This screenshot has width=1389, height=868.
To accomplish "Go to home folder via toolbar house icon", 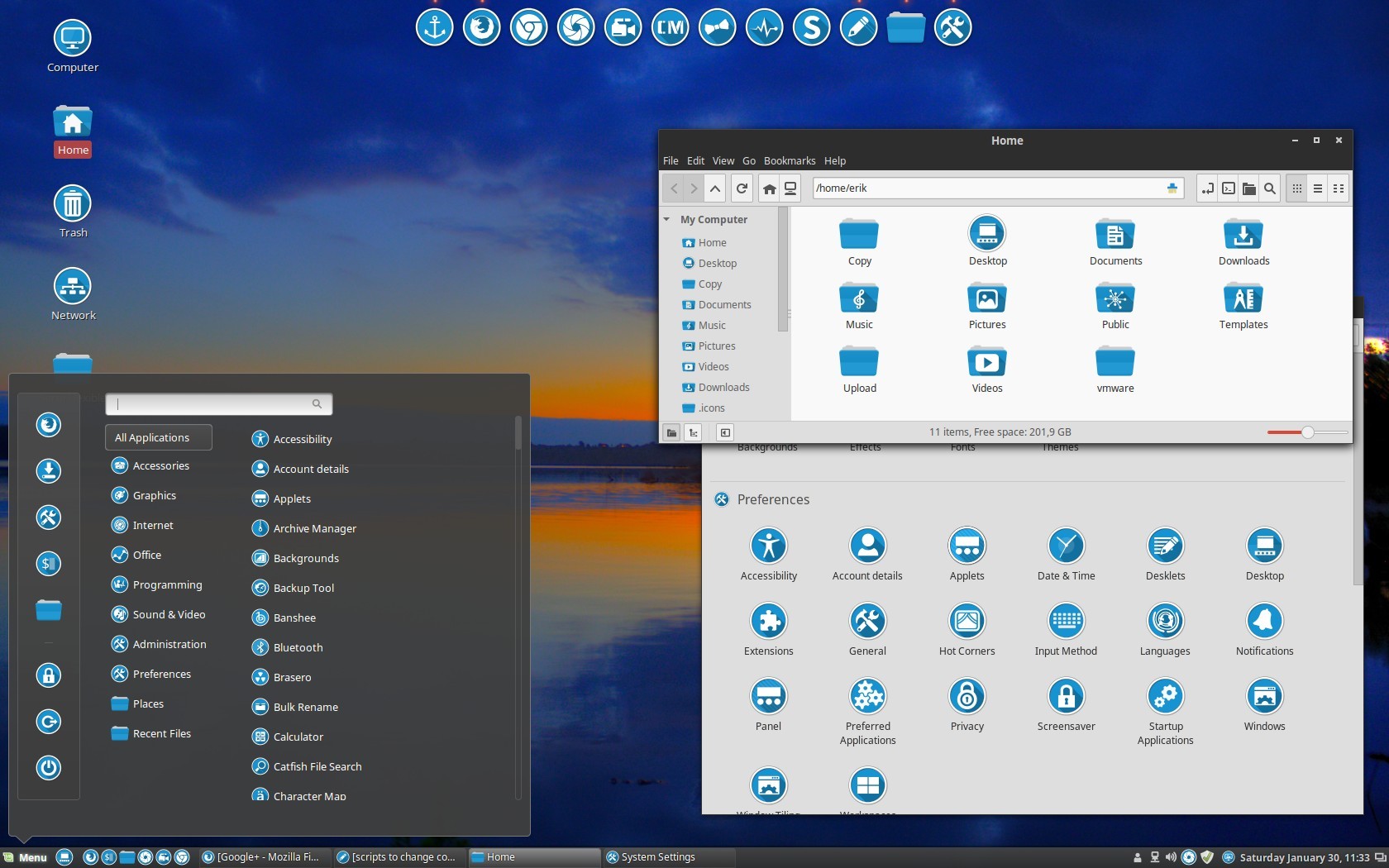I will (x=769, y=188).
